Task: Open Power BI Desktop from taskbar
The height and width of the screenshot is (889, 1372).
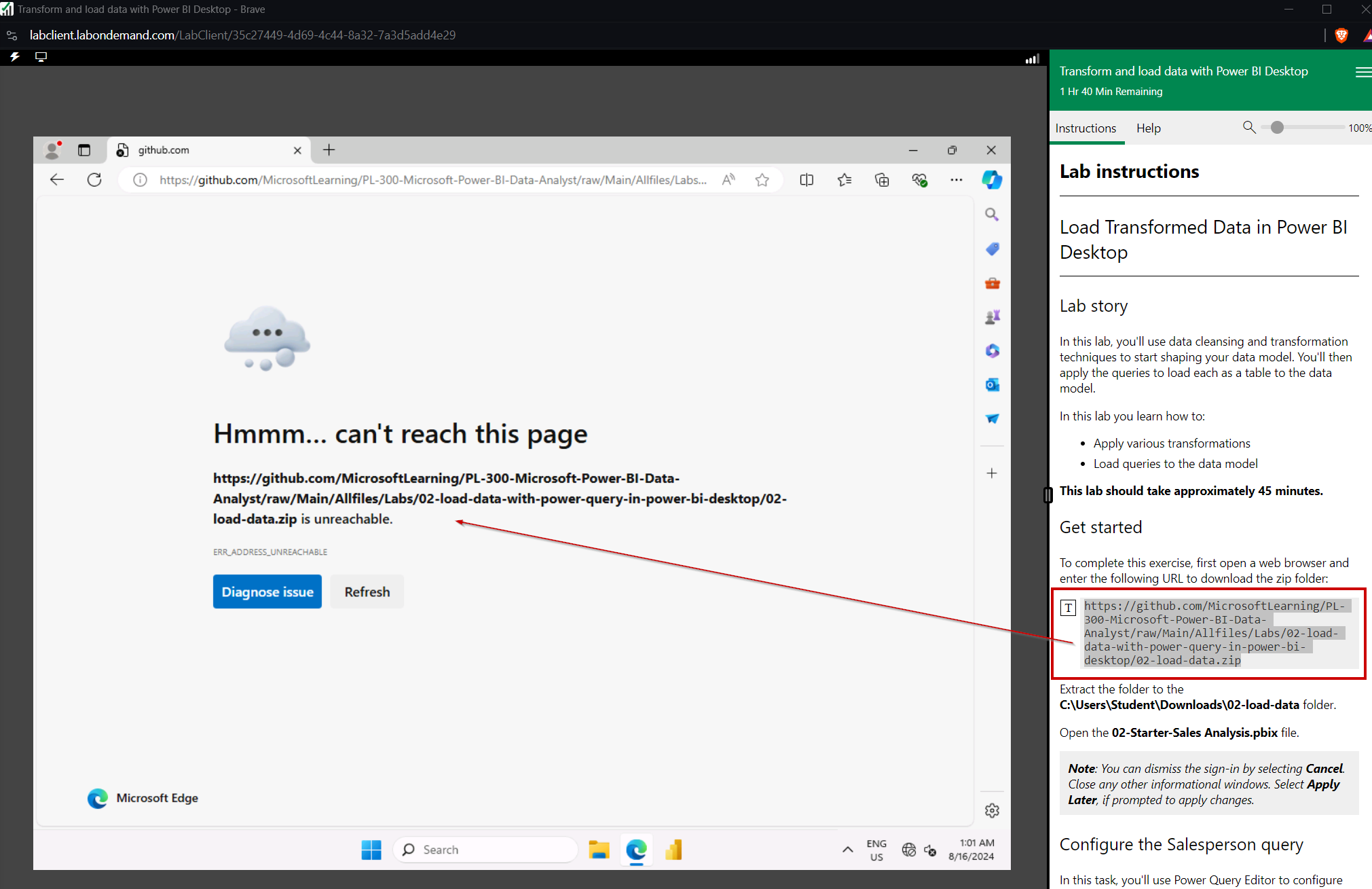Action: point(673,850)
